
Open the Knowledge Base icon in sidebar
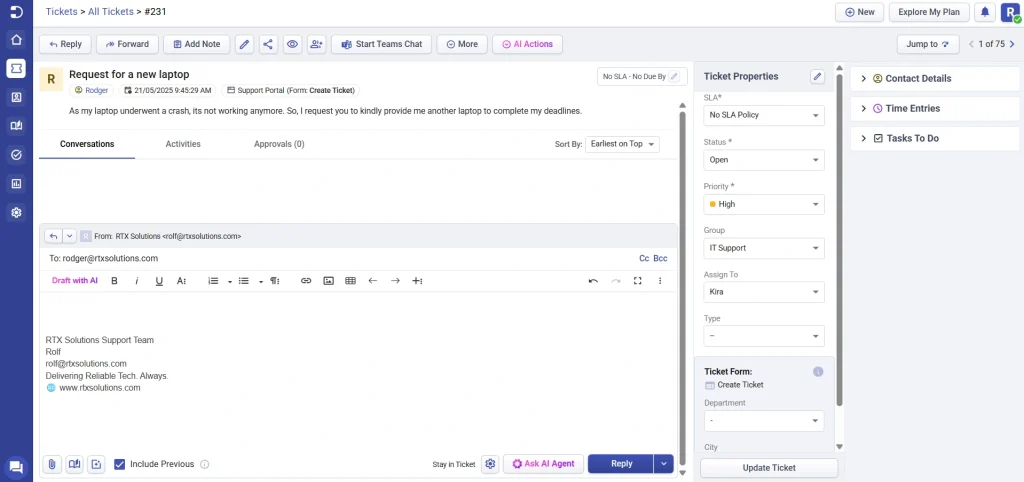[16, 126]
